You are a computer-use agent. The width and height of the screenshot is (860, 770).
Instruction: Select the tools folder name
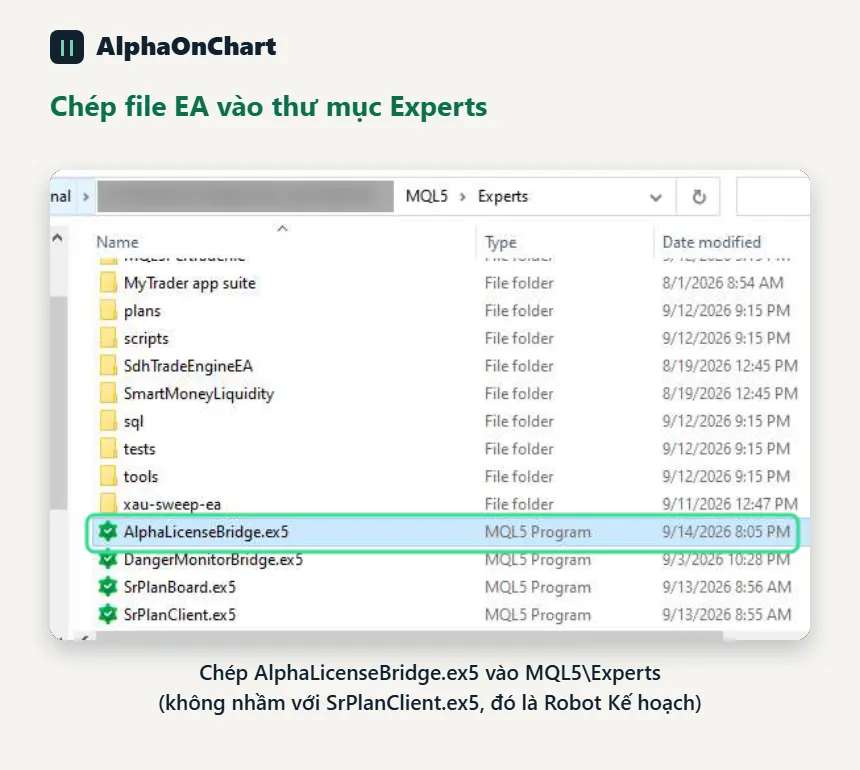tap(140, 477)
